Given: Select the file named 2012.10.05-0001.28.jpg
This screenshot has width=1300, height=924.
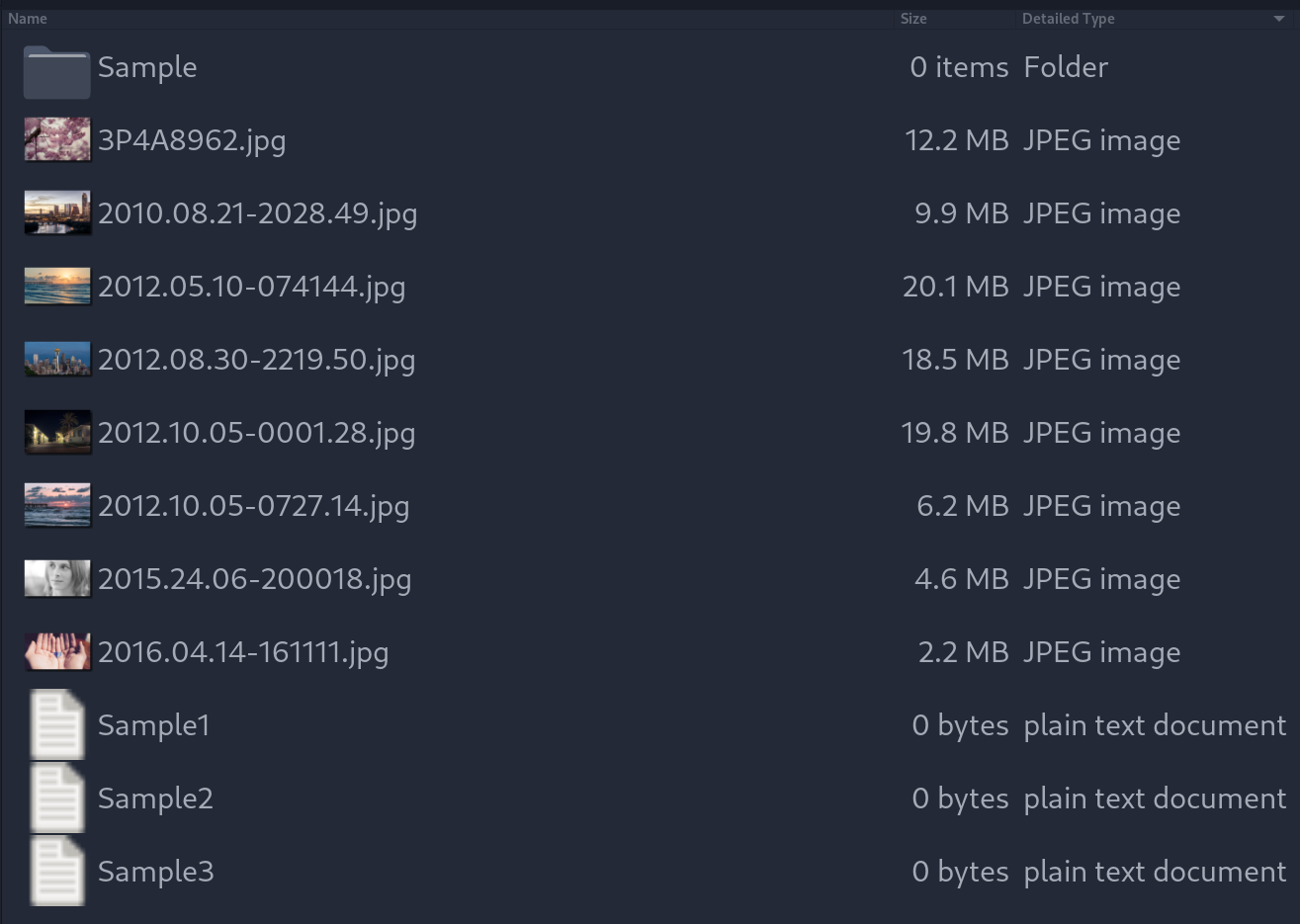Looking at the screenshot, I should point(256,432).
